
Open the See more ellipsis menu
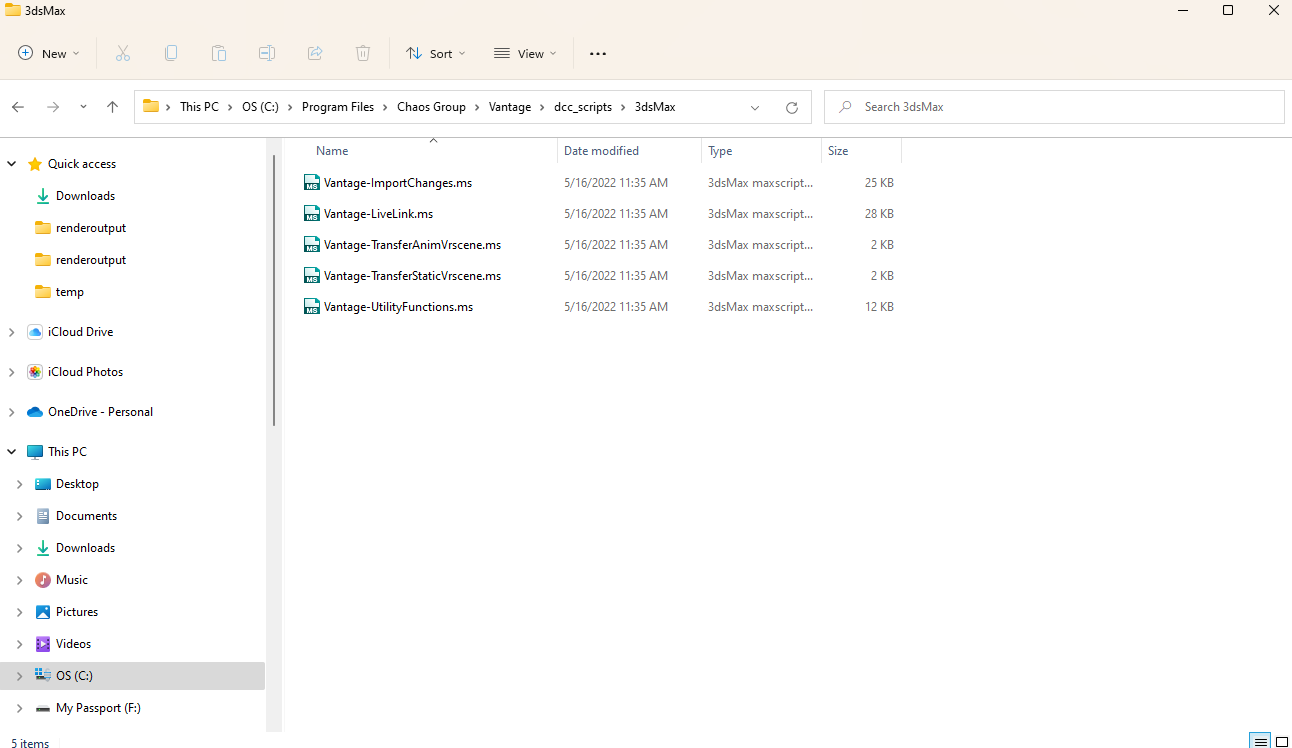(598, 54)
